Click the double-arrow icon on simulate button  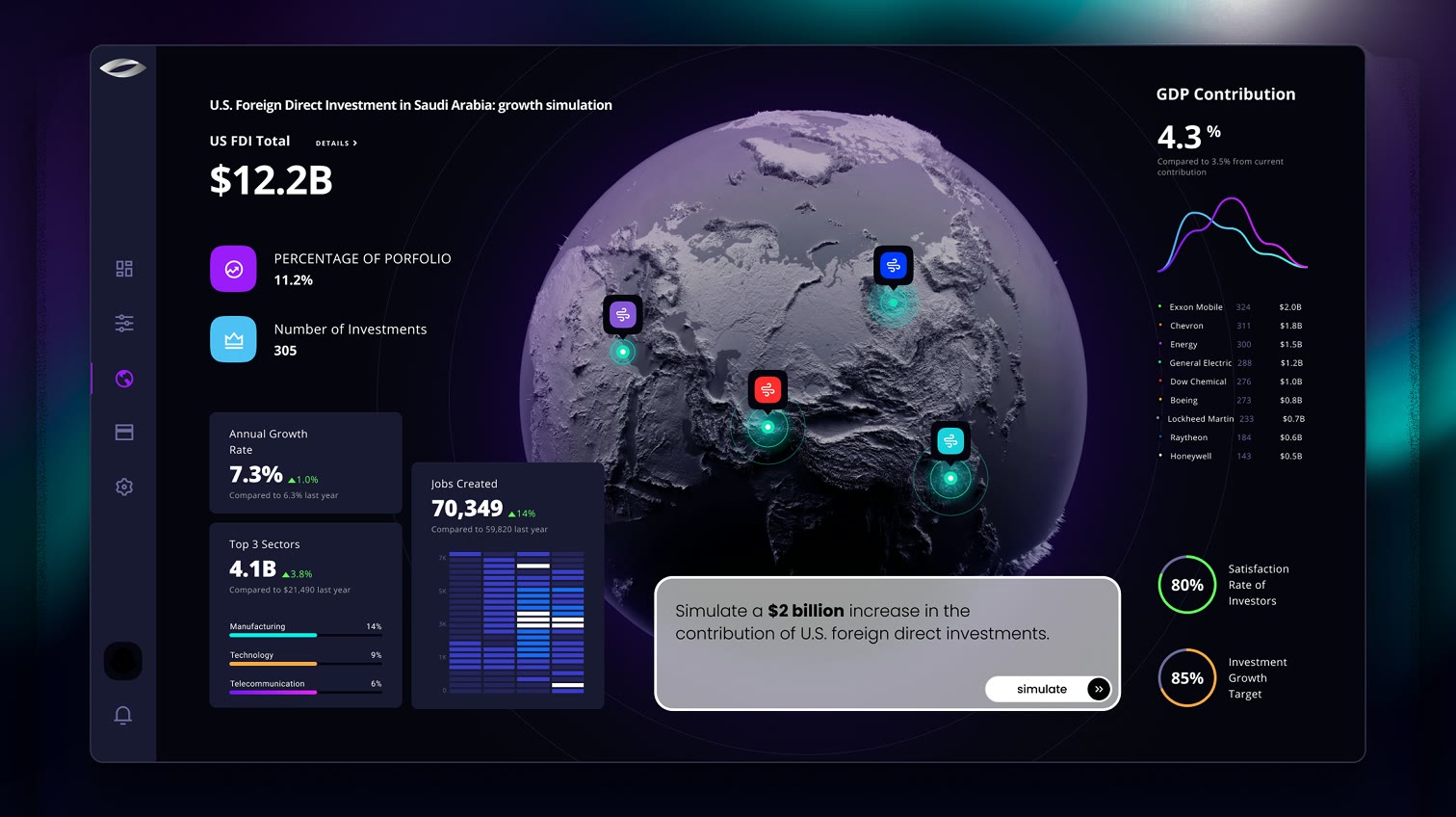pos(1099,689)
